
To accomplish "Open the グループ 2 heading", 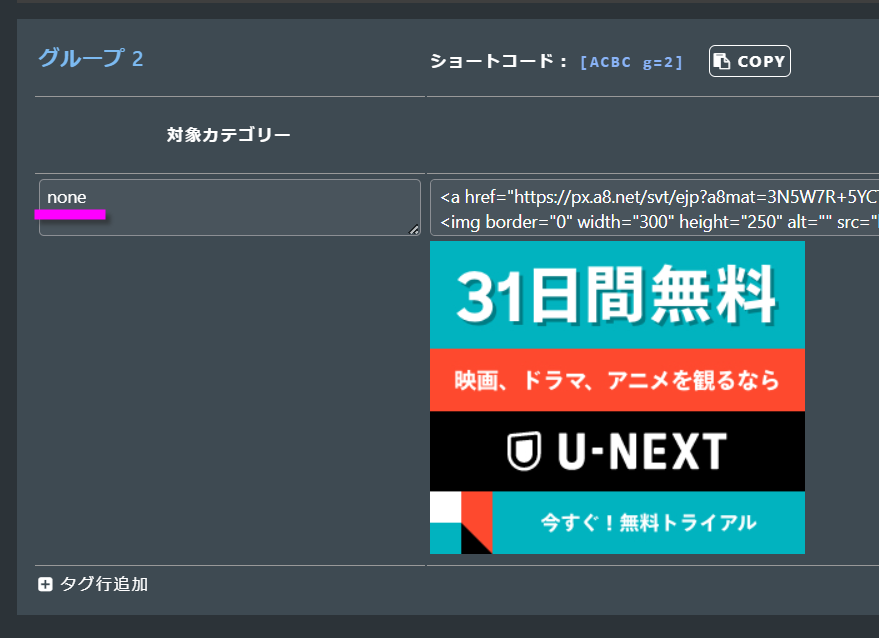I will 90,58.
